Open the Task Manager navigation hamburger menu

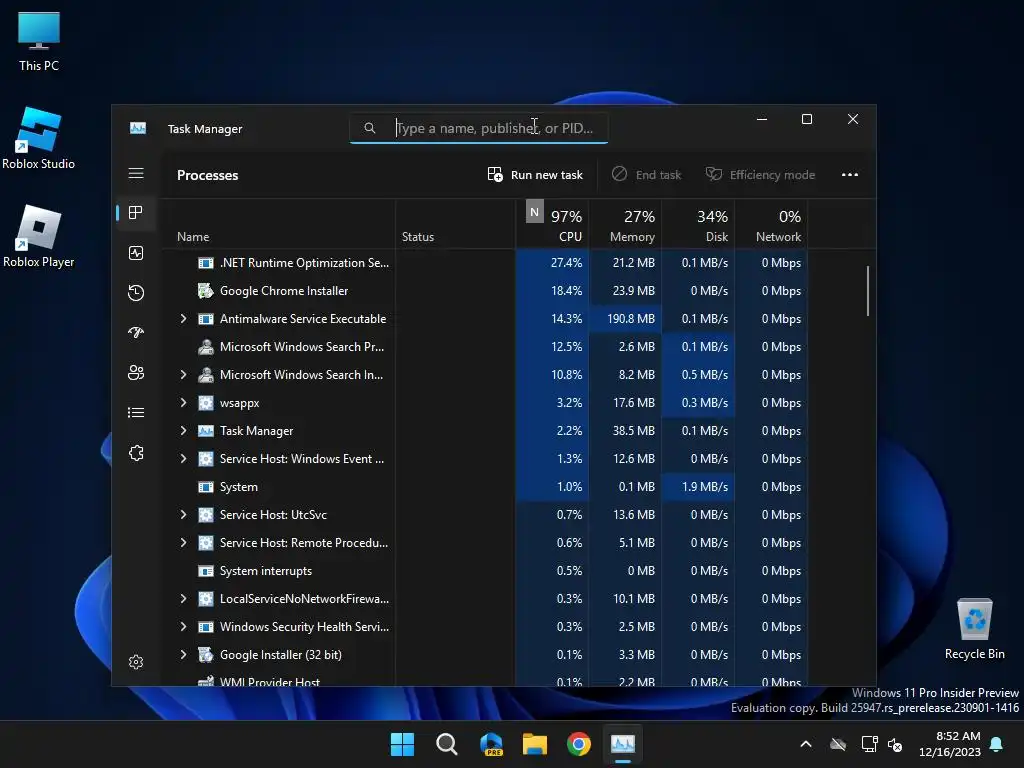point(136,173)
